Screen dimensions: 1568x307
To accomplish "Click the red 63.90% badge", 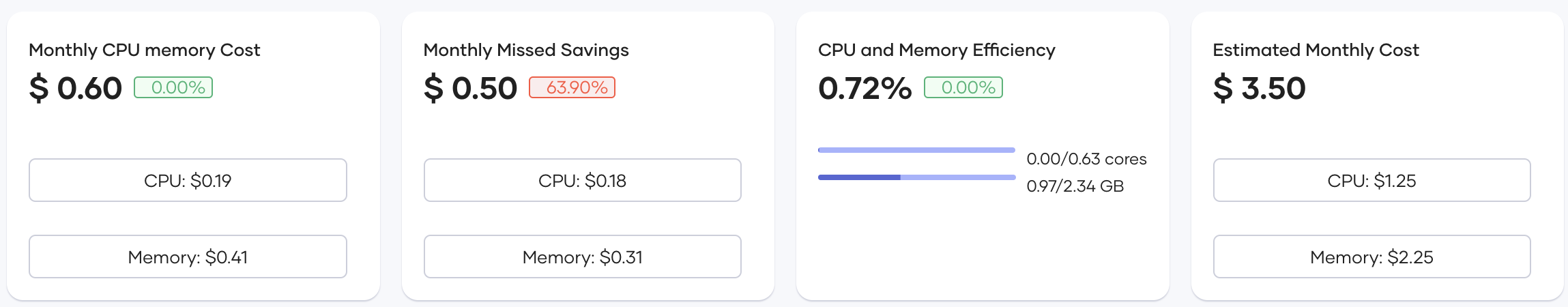I will 572,87.
